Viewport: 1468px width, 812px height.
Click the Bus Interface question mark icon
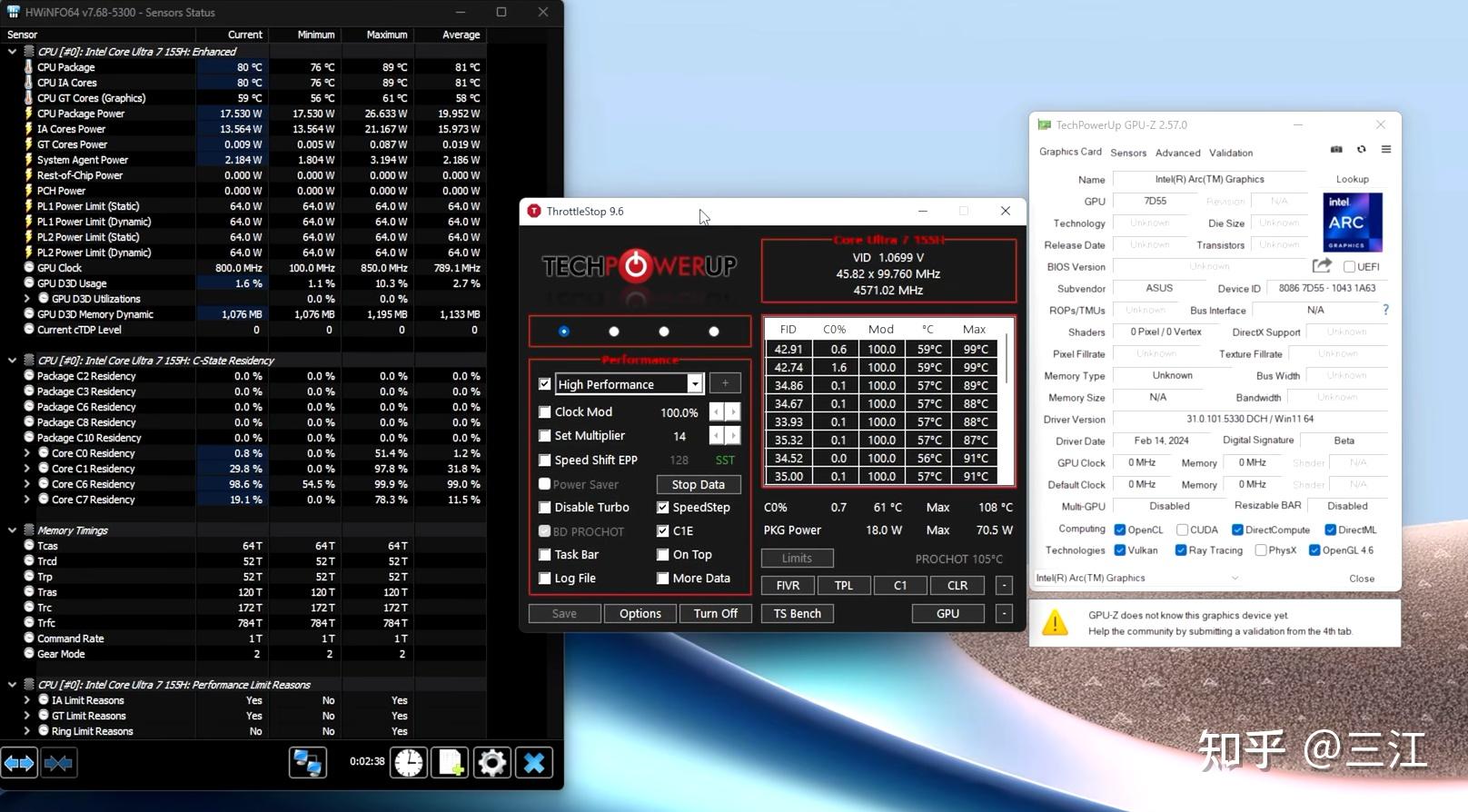(x=1385, y=310)
